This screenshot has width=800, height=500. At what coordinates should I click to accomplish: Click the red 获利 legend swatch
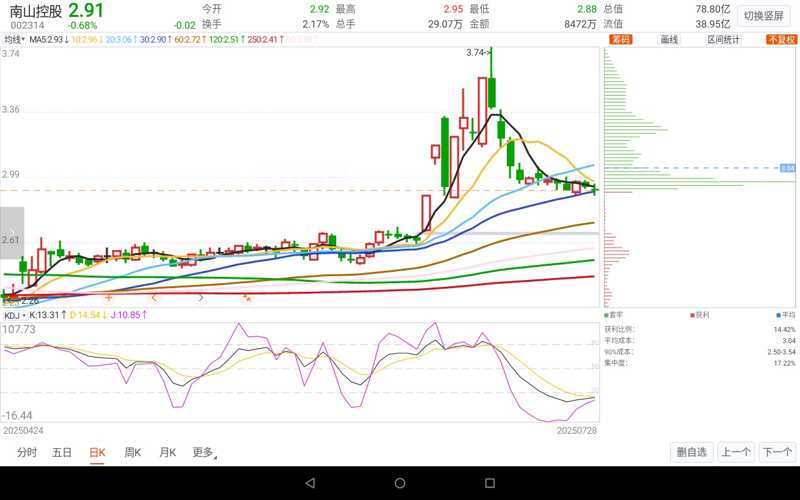coord(692,315)
